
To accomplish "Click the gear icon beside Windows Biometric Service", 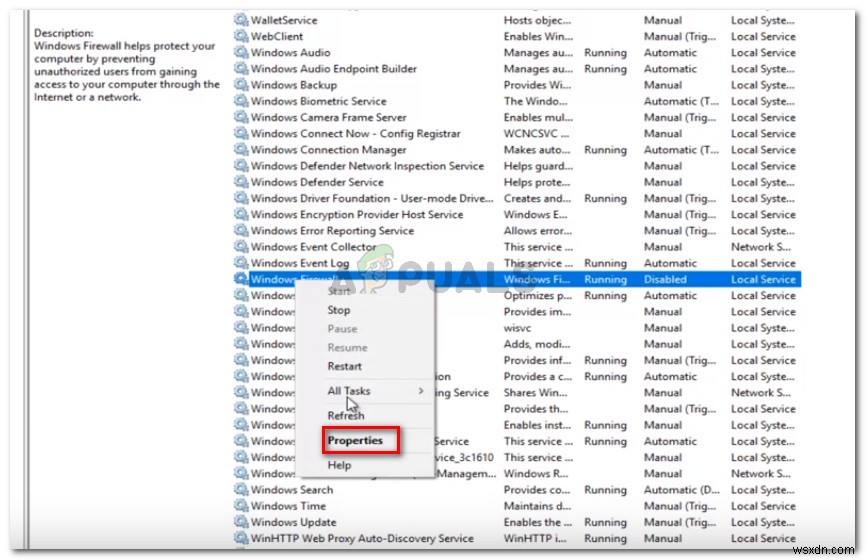I will point(241,101).
